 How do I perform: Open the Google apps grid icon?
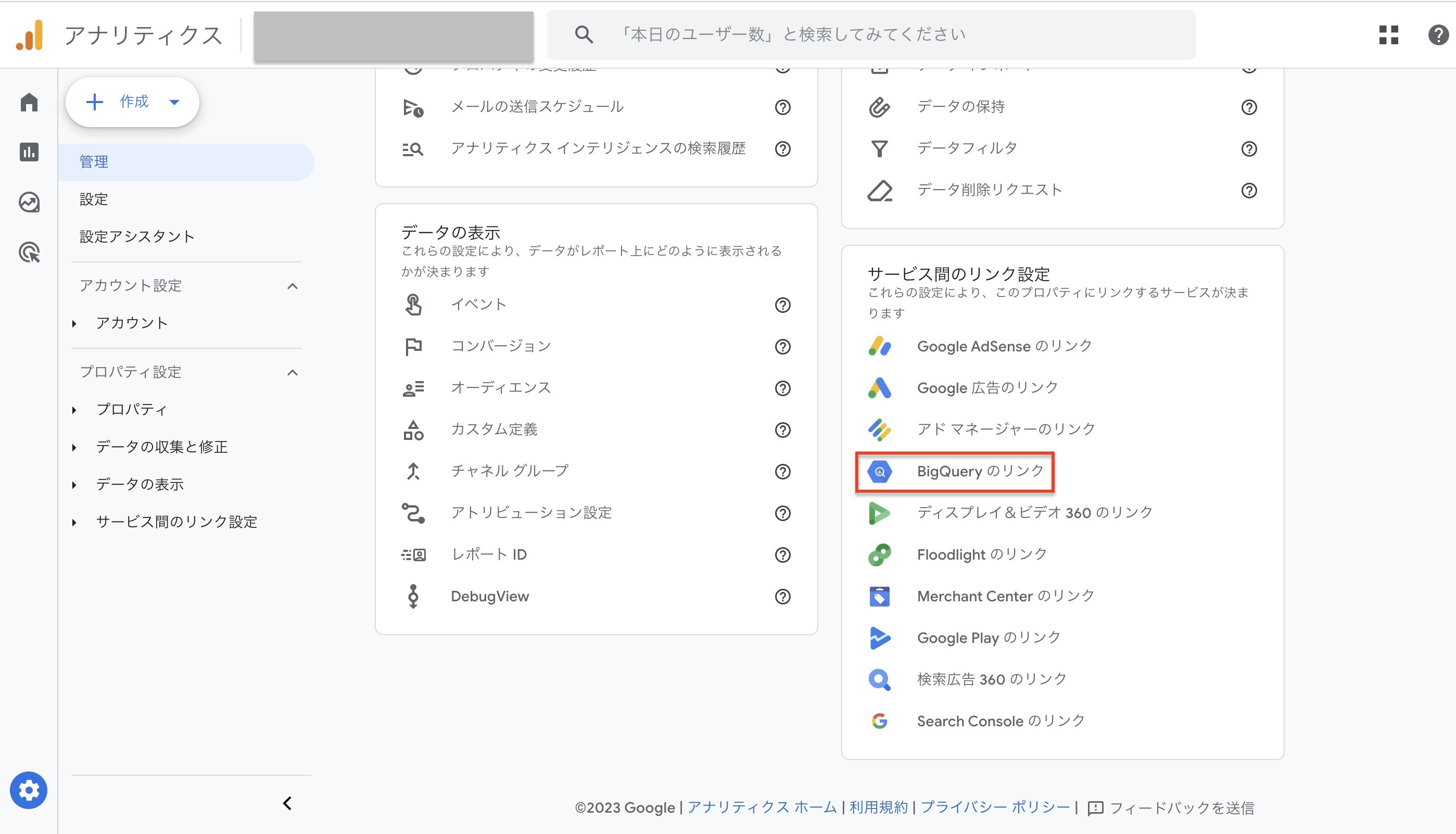click(1388, 35)
